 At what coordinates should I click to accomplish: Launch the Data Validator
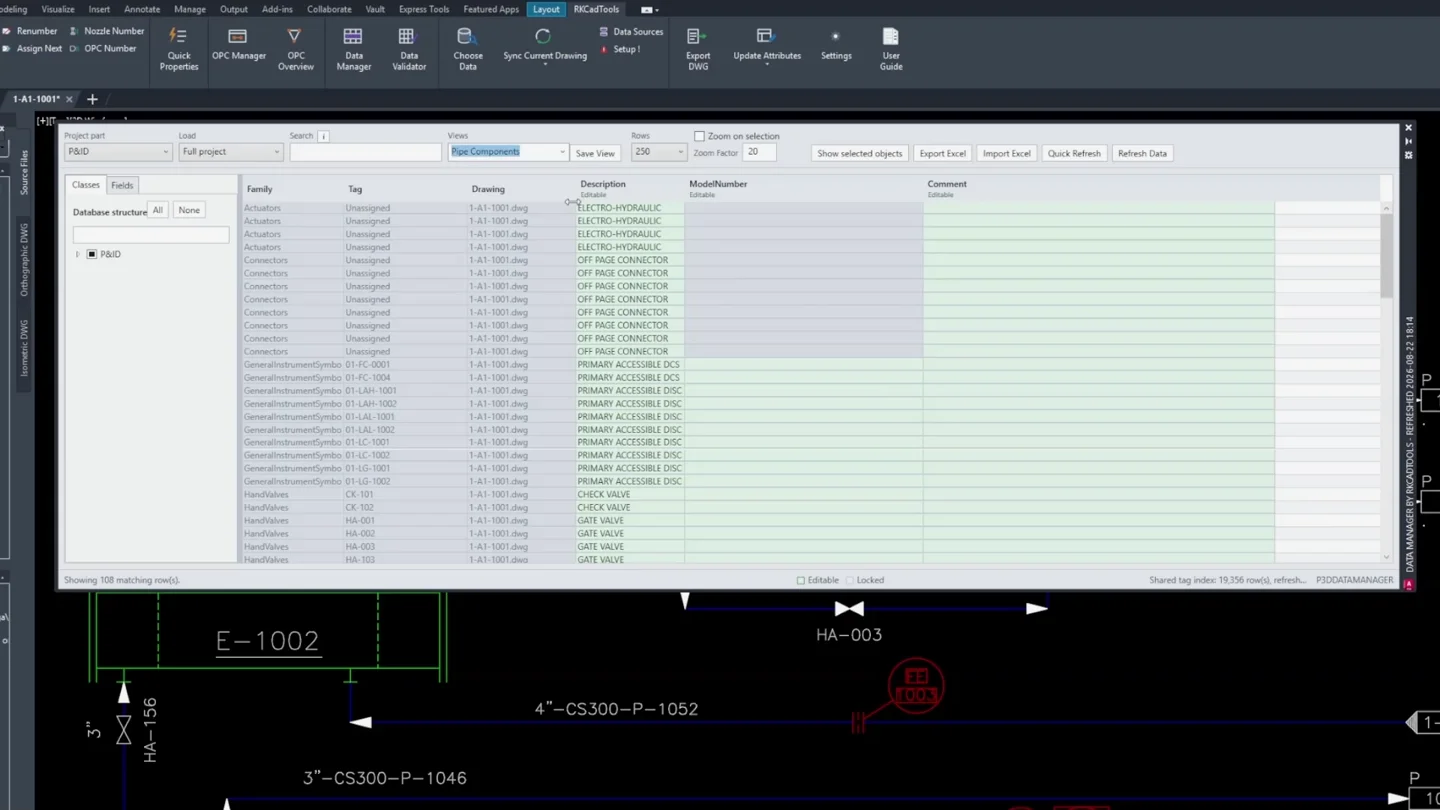(x=408, y=49)
